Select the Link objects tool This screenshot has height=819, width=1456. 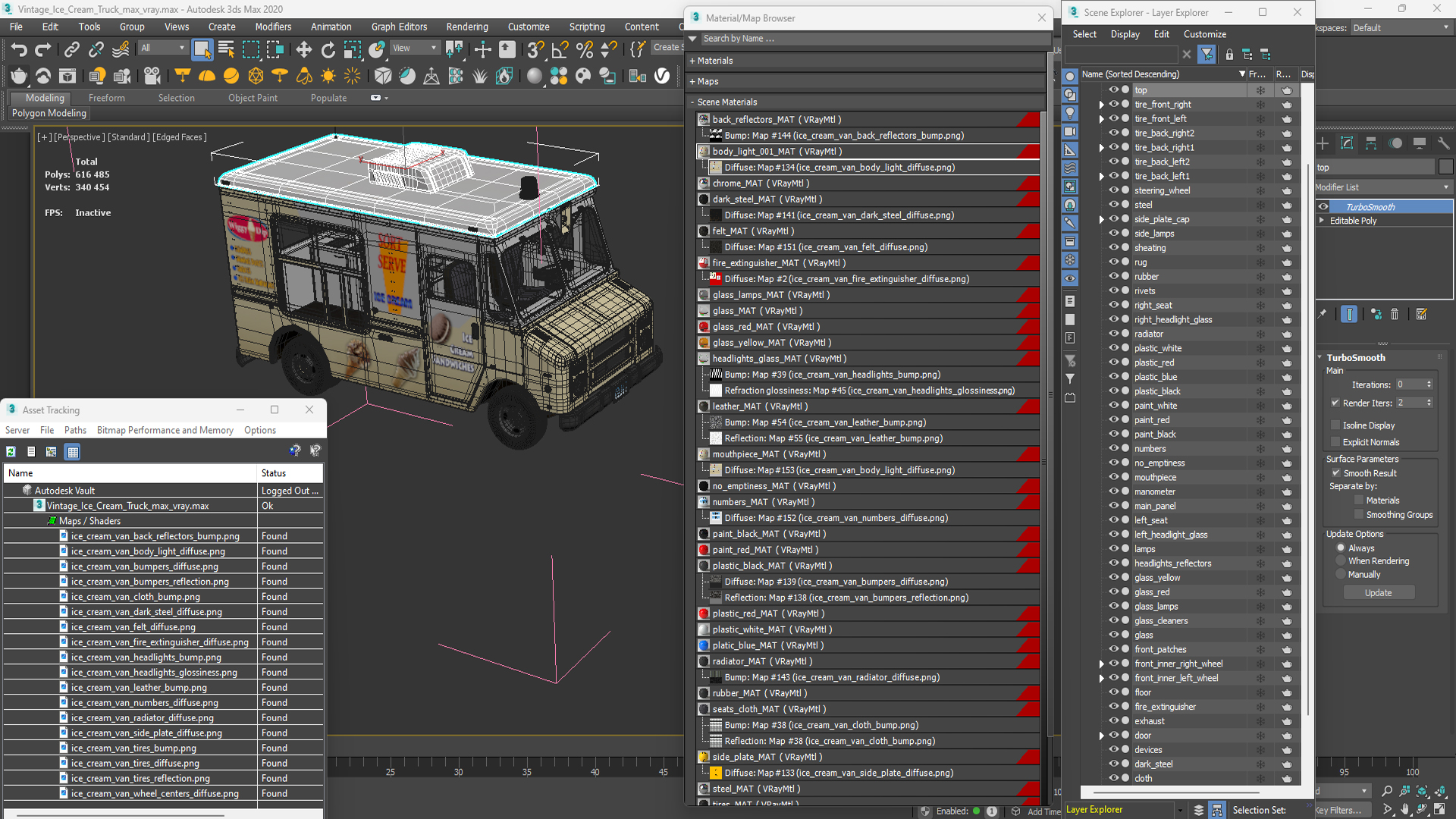coord(71,50)
